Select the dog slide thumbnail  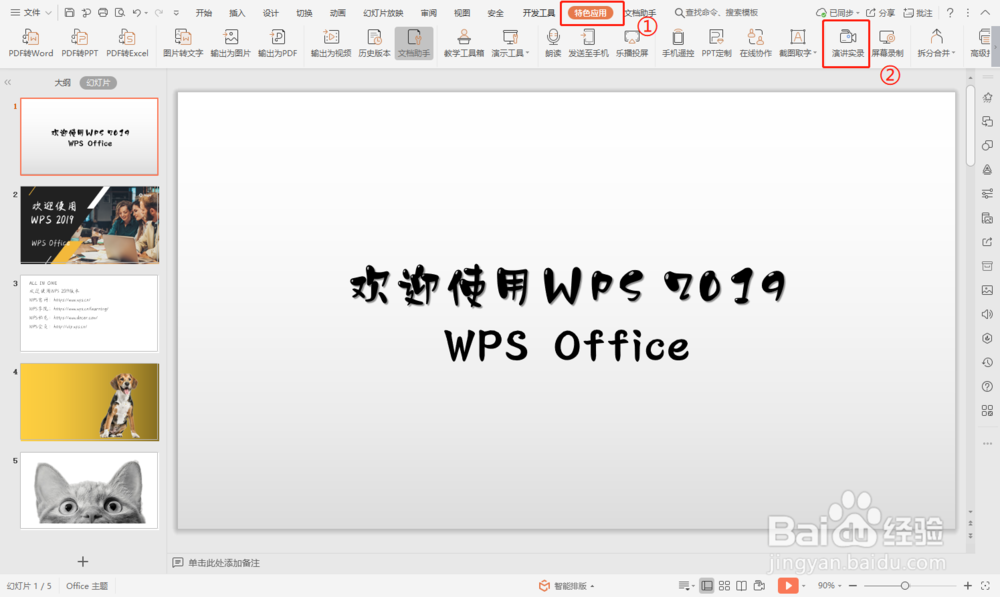coord(88,402)
